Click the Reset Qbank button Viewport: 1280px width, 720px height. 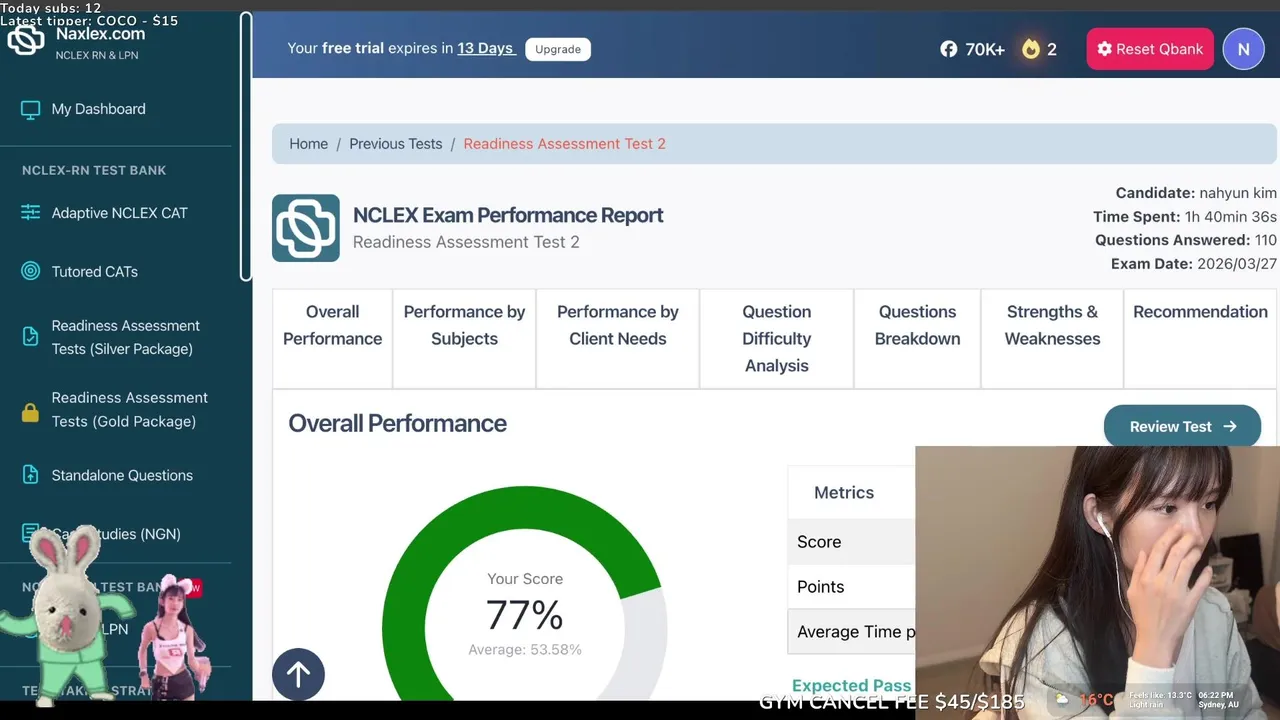click(x=1150, y=49)
